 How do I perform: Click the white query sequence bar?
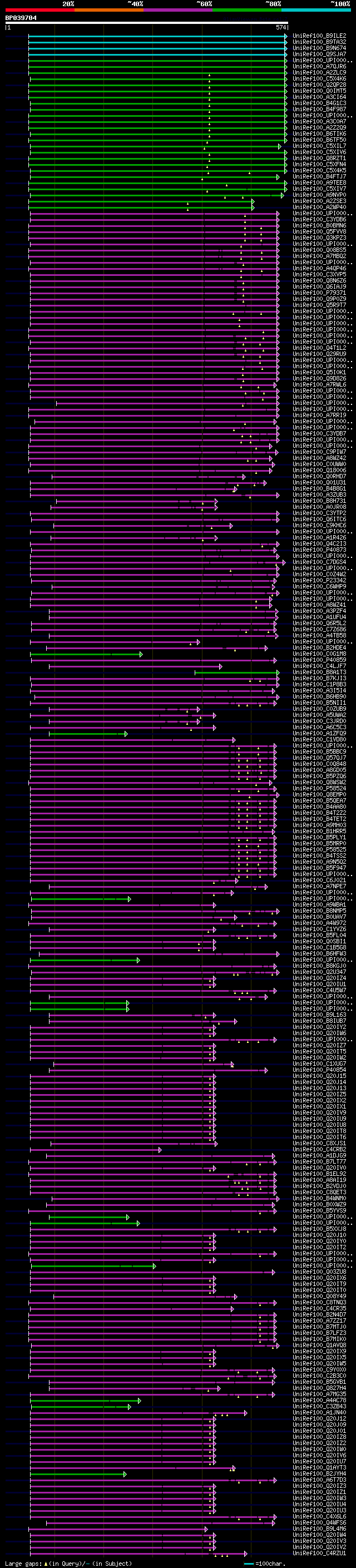pyautogui.click(x=147, y=23)
